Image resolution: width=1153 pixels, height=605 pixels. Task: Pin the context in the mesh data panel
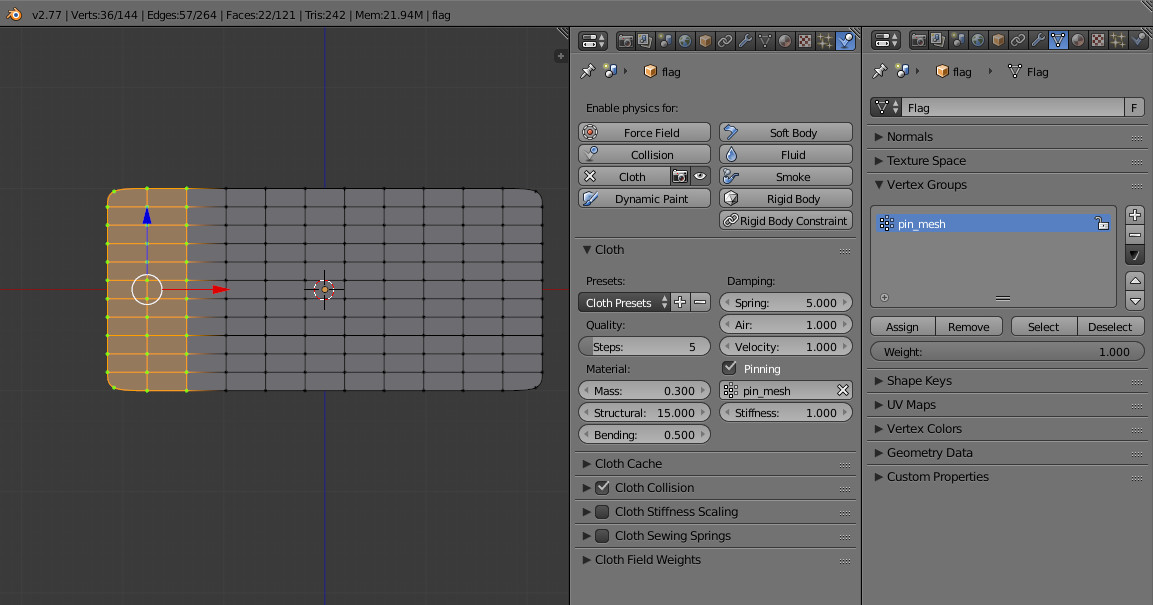click(x=879, y=71)
